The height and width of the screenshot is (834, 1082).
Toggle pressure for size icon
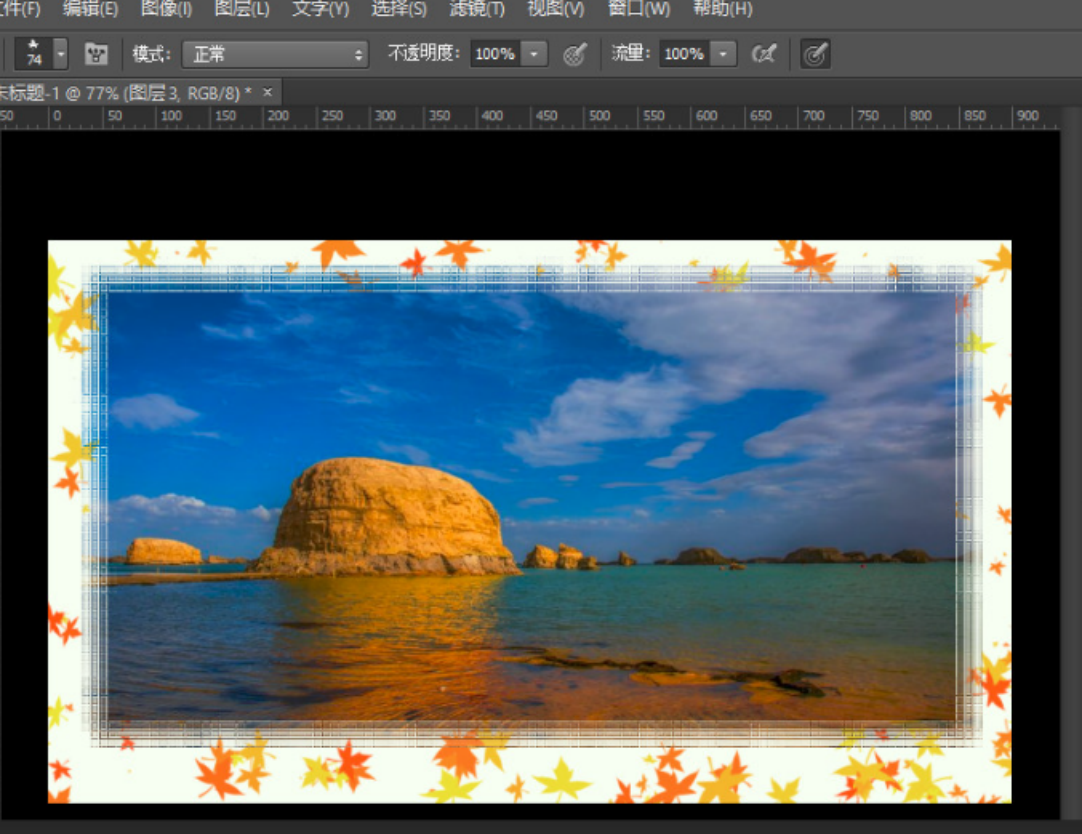(x=815, y=54)
